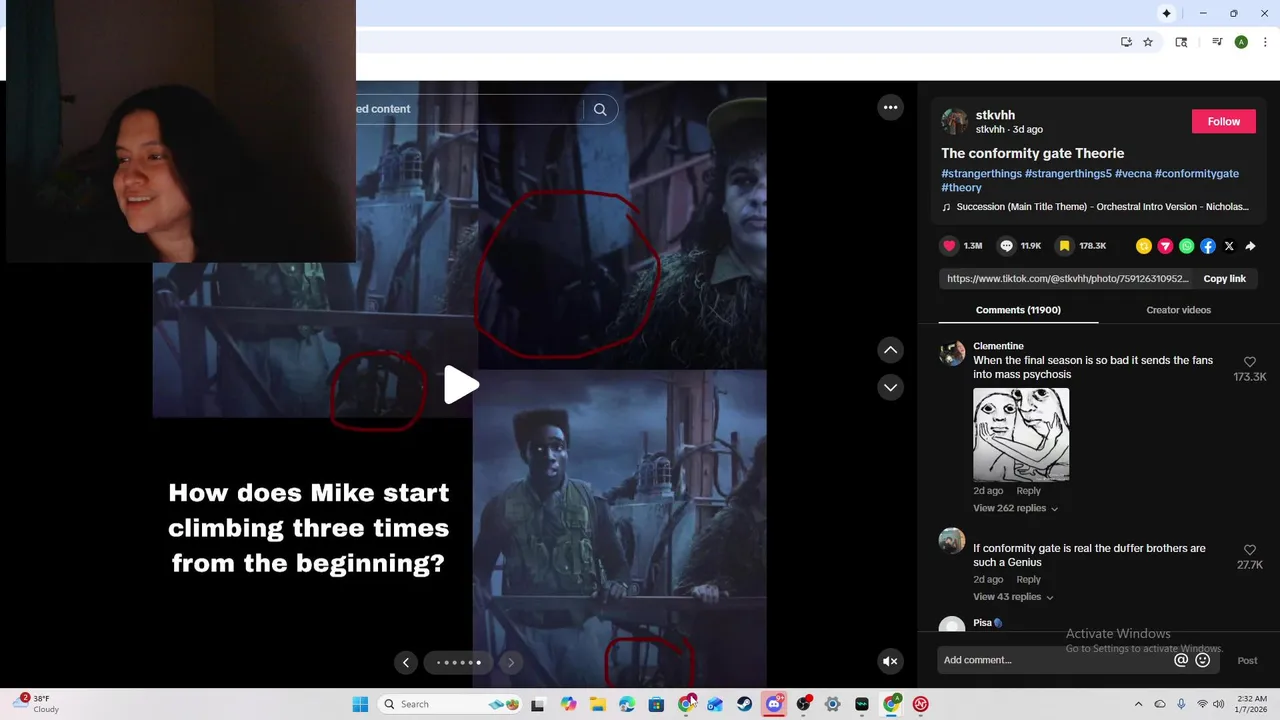Go to the previous photo slide arrow
This screenshot has height=720, width=1280.
point(405,662)
